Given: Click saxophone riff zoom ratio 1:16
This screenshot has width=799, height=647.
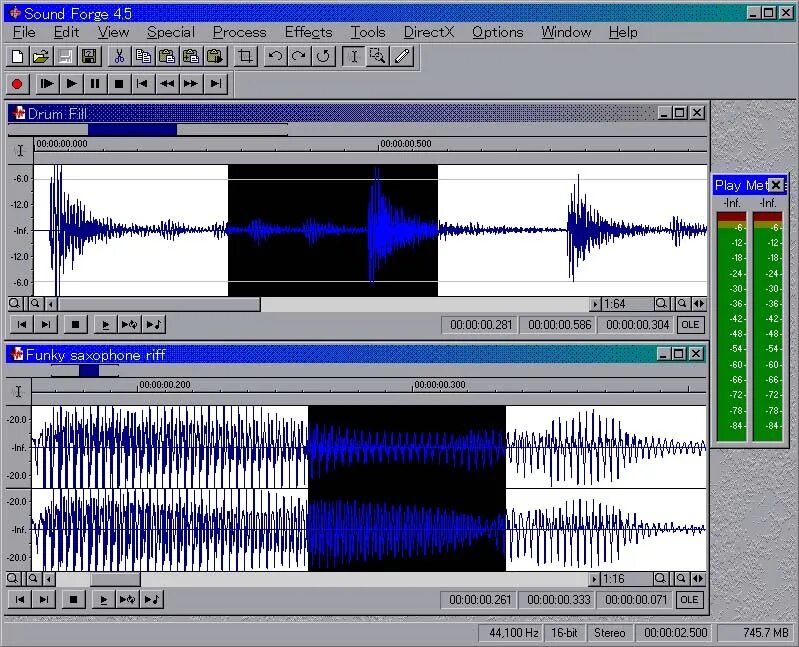Looking at the screenshot, I should pyautogui.click(x=626, y=579).
